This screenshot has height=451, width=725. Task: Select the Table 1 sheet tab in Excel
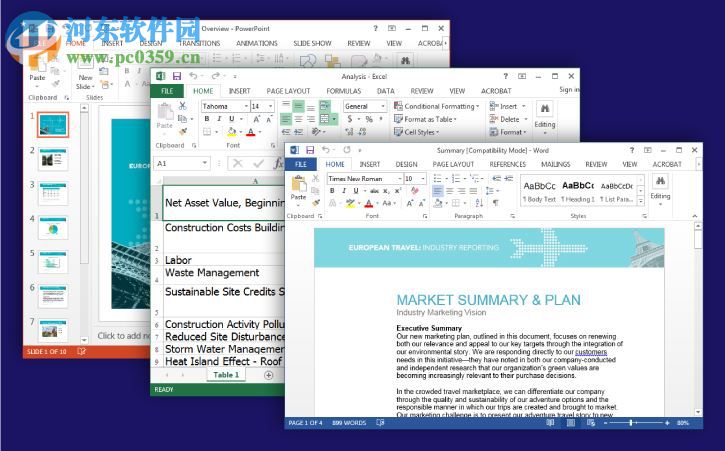point(226,375)
